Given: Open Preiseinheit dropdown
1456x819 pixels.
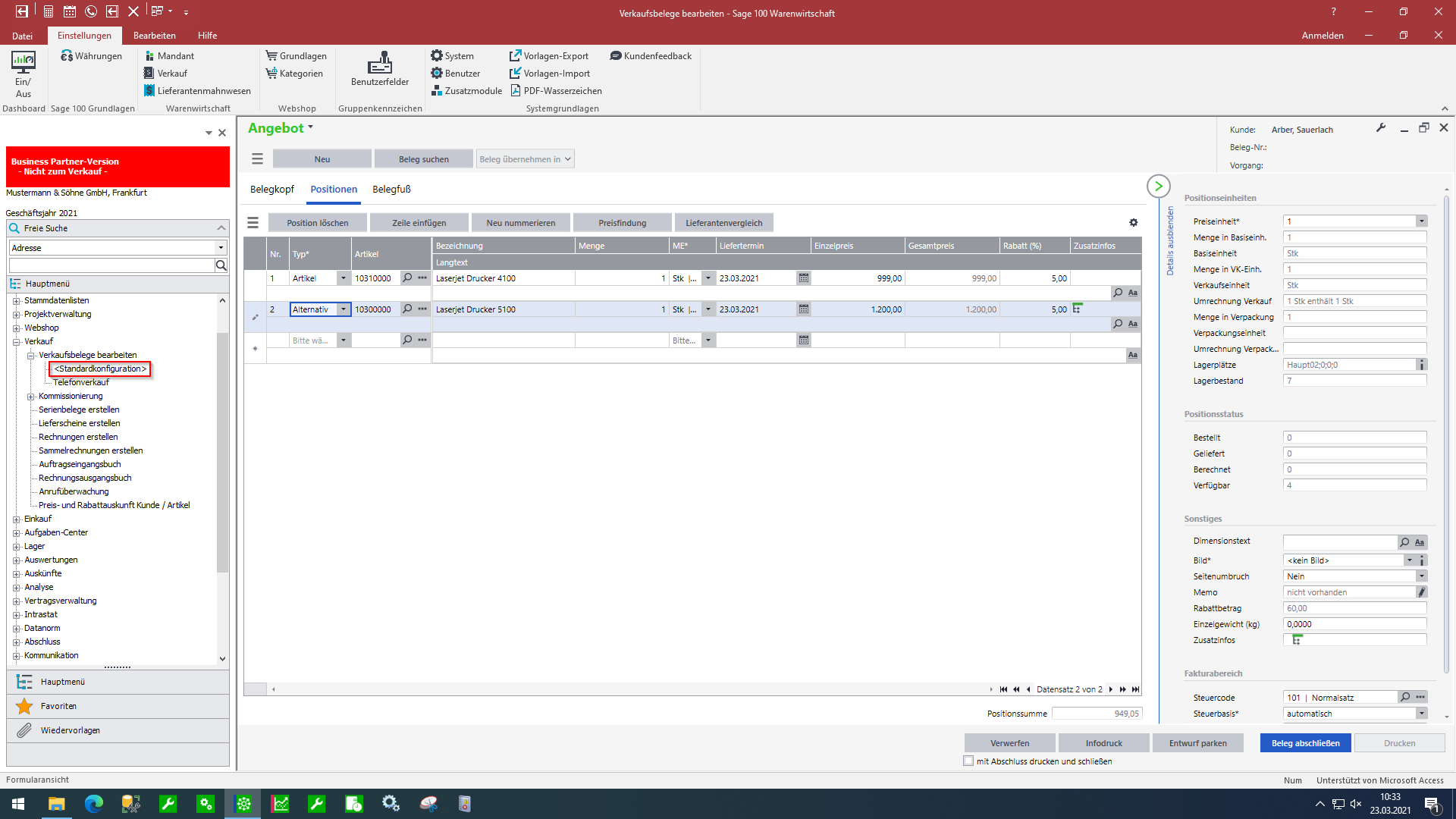Looking at the screenshot, I should click(1421, 221).
